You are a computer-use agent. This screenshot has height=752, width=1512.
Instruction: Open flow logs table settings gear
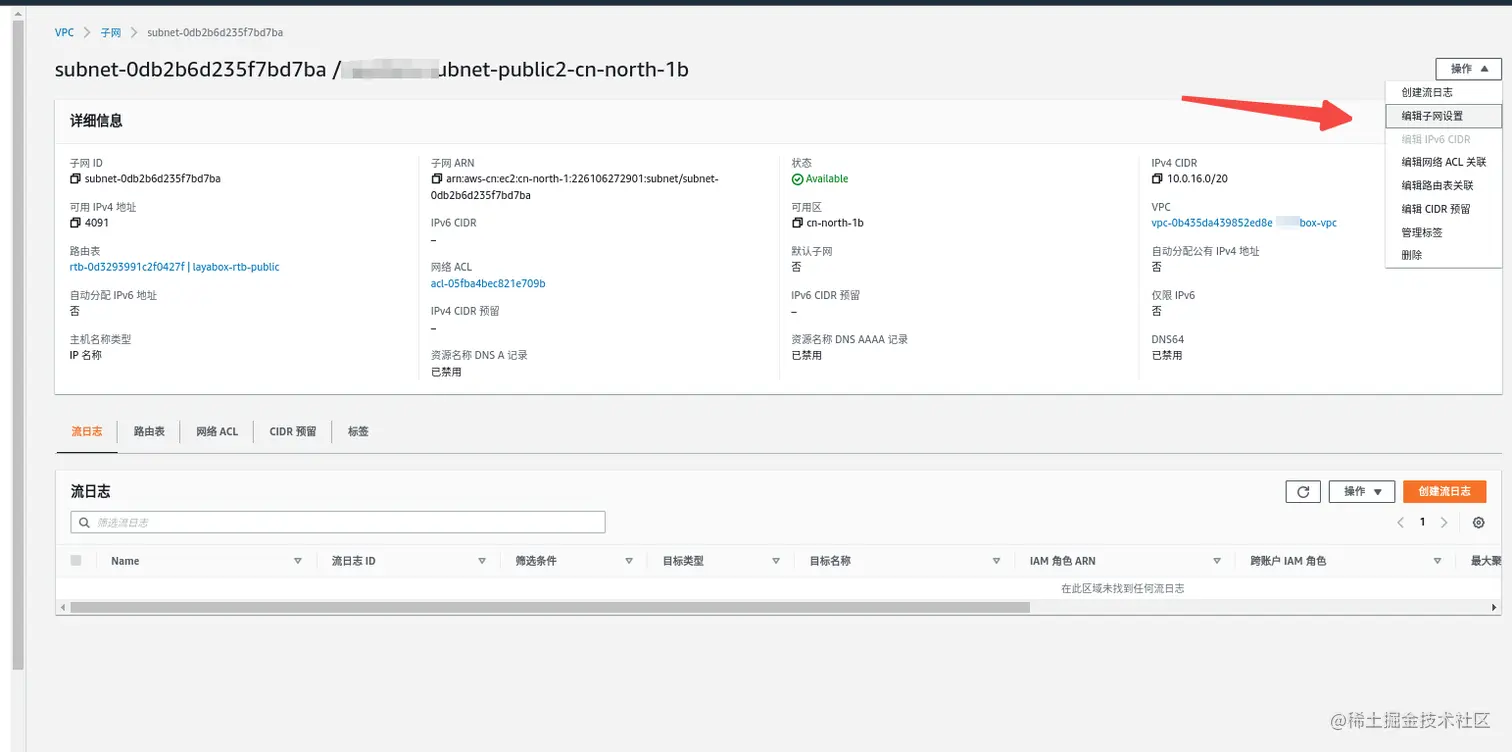1479,522
